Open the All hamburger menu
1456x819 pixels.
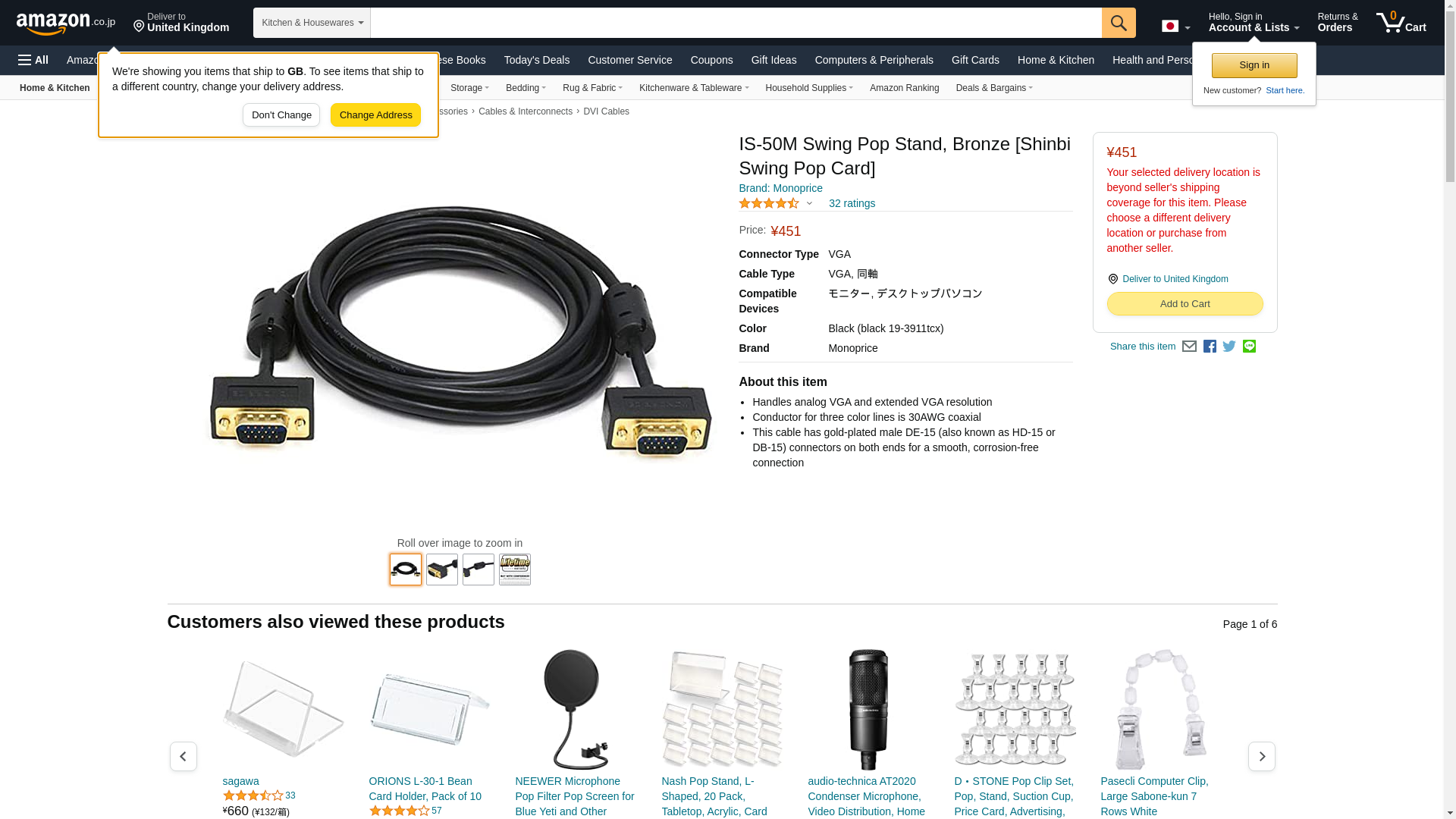point(33,60)
